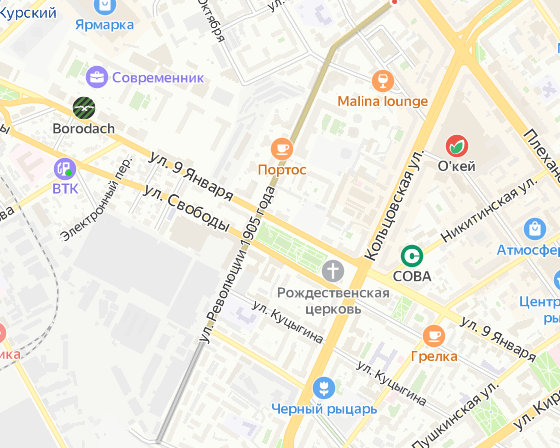Image resolution: width=560 pixels, height=448 pixels.
Task: Select the Рождественская церковь cross icon
Action: [x=333, y=271]
